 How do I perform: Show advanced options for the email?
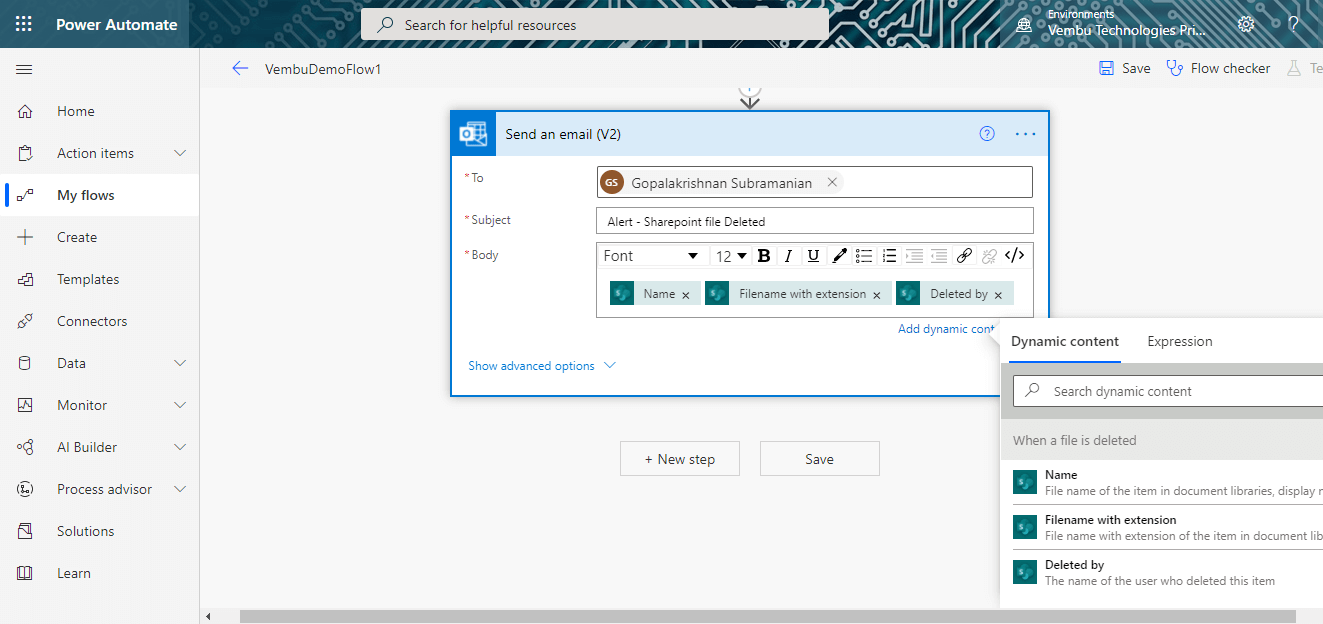[542, 366]
